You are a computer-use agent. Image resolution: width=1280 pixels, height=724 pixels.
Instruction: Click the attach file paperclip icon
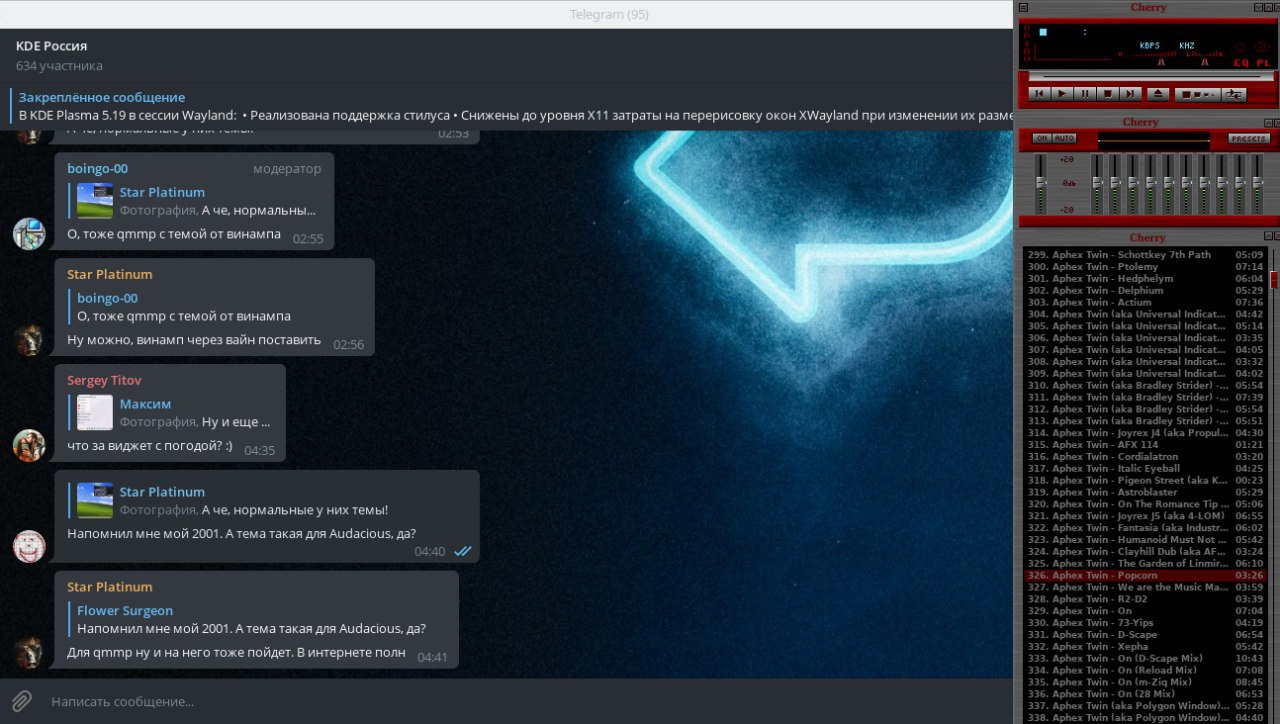21,701
